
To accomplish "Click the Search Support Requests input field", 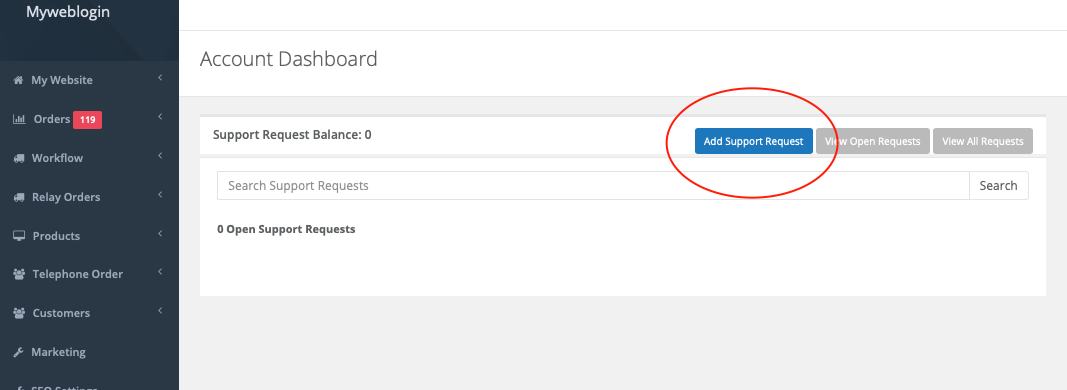I will (593, 185).
